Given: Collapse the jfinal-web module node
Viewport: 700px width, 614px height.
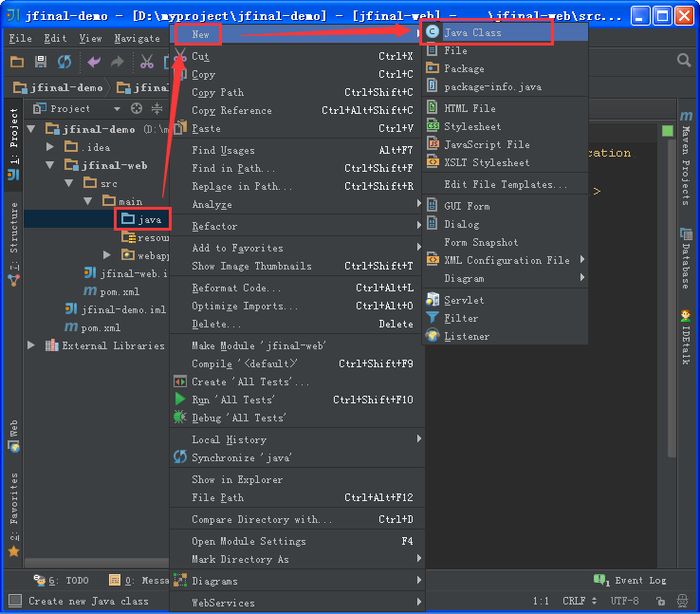Looking at the screenshot, I should [50, 165].
